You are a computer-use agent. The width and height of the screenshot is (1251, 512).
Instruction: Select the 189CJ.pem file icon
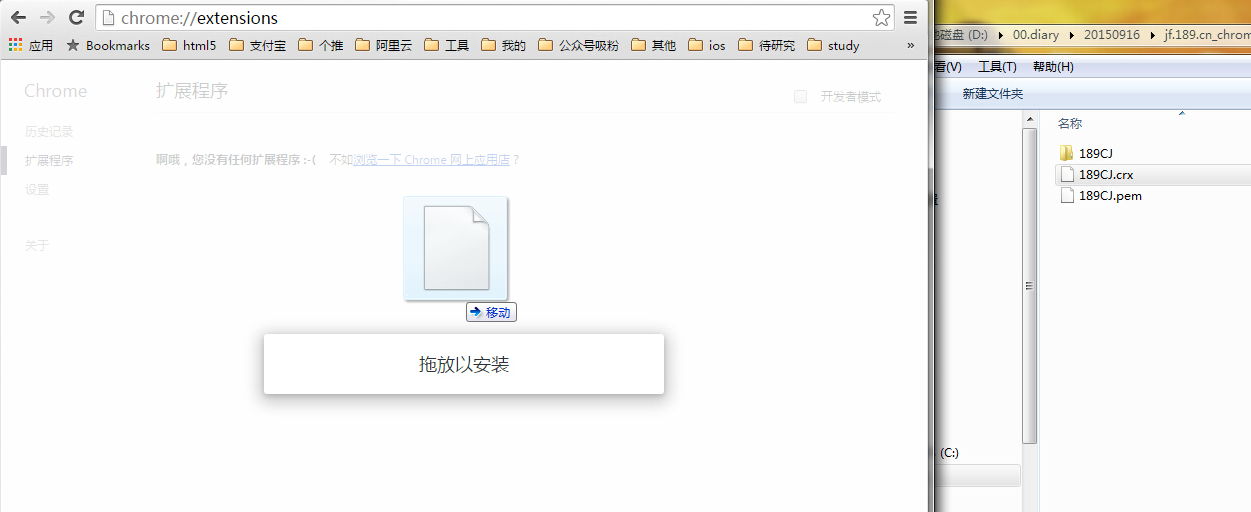coord(1067,195)
